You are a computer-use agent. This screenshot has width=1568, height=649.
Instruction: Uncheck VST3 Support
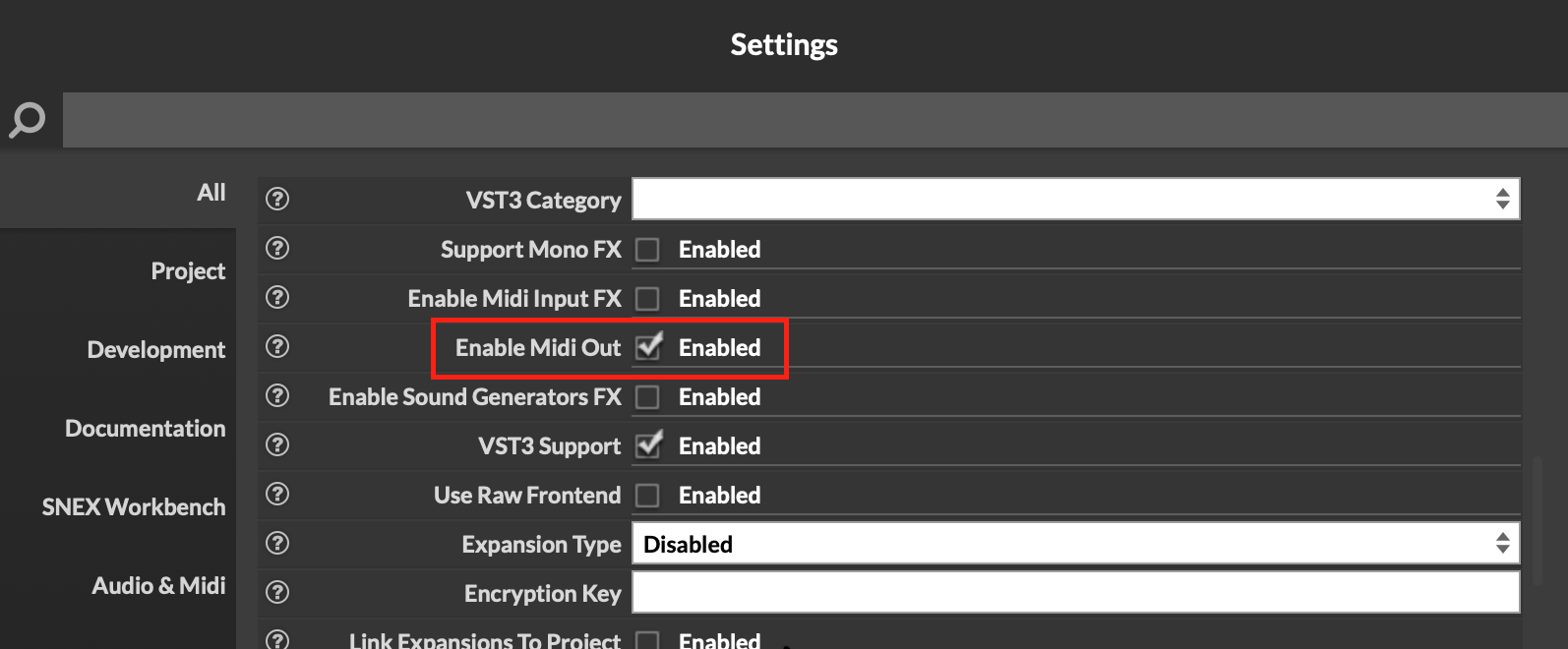tap(648, 445)
